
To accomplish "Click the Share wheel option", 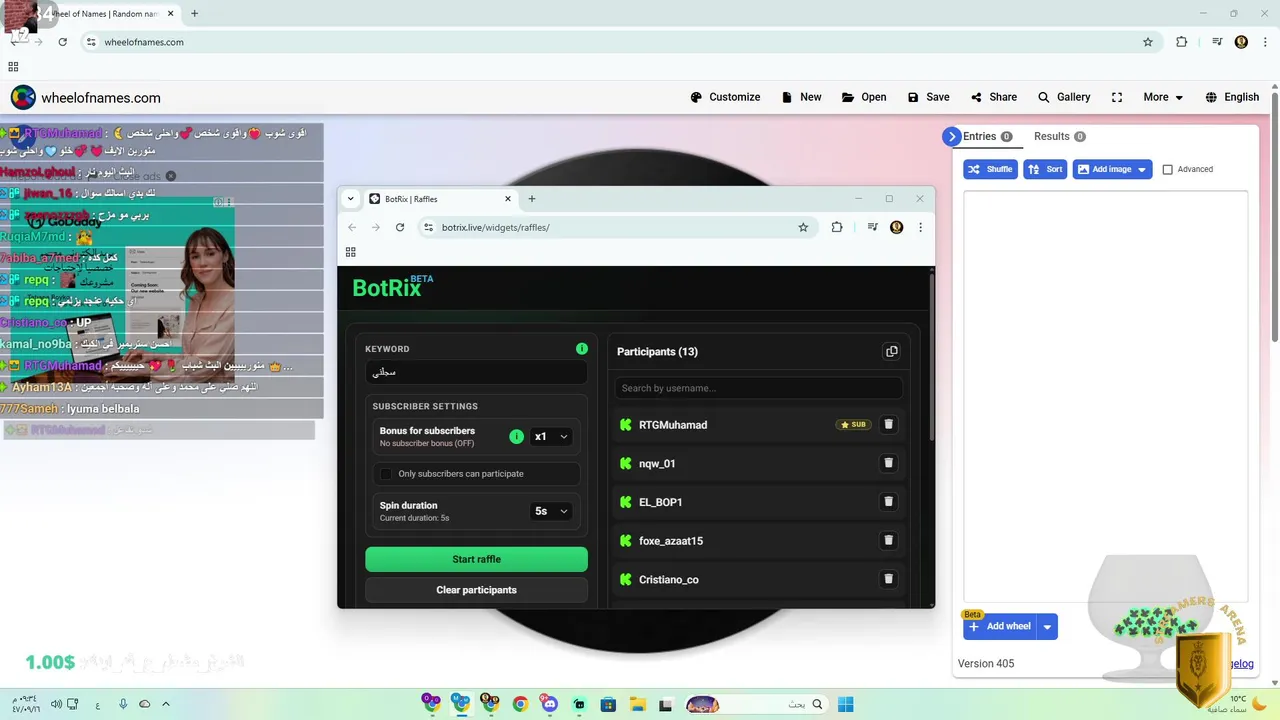I will click(x=993, y=97).
